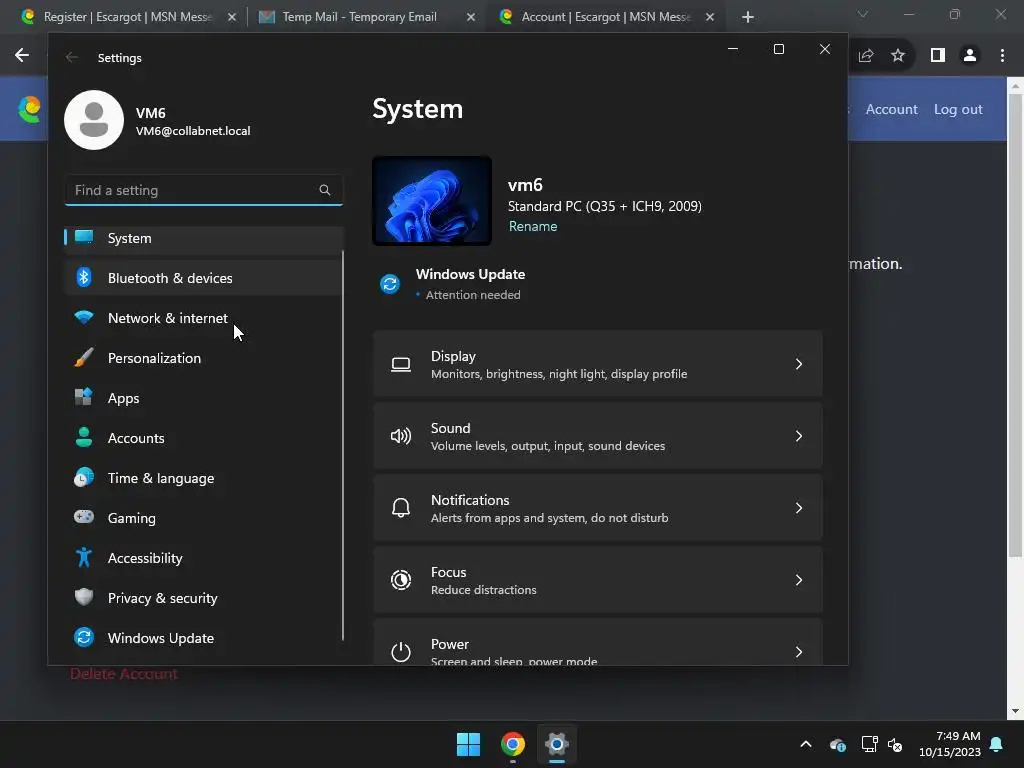Expand the Display settings chevron
The image size is (1024, 768).
799,364
